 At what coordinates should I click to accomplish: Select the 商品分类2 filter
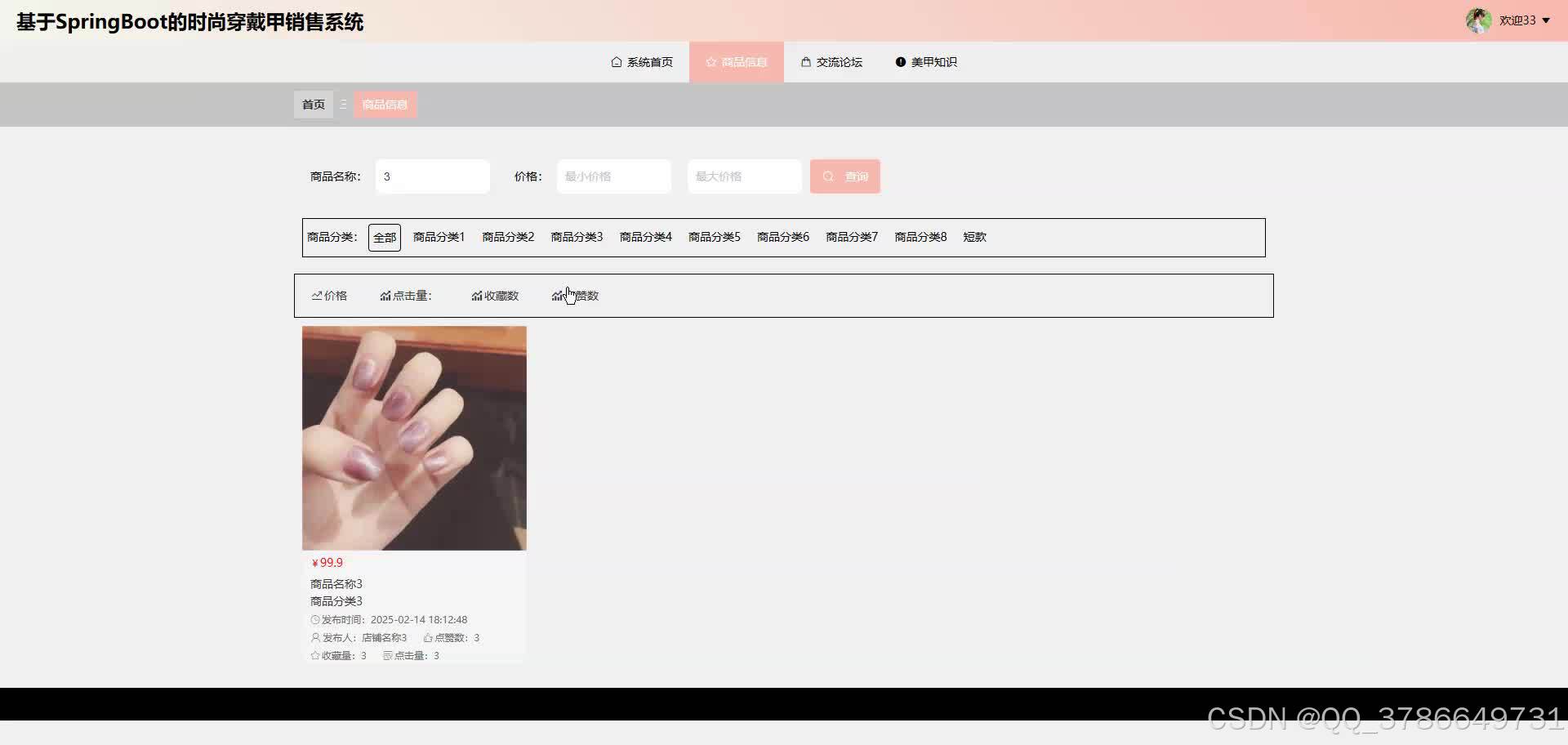coord(508,237)
